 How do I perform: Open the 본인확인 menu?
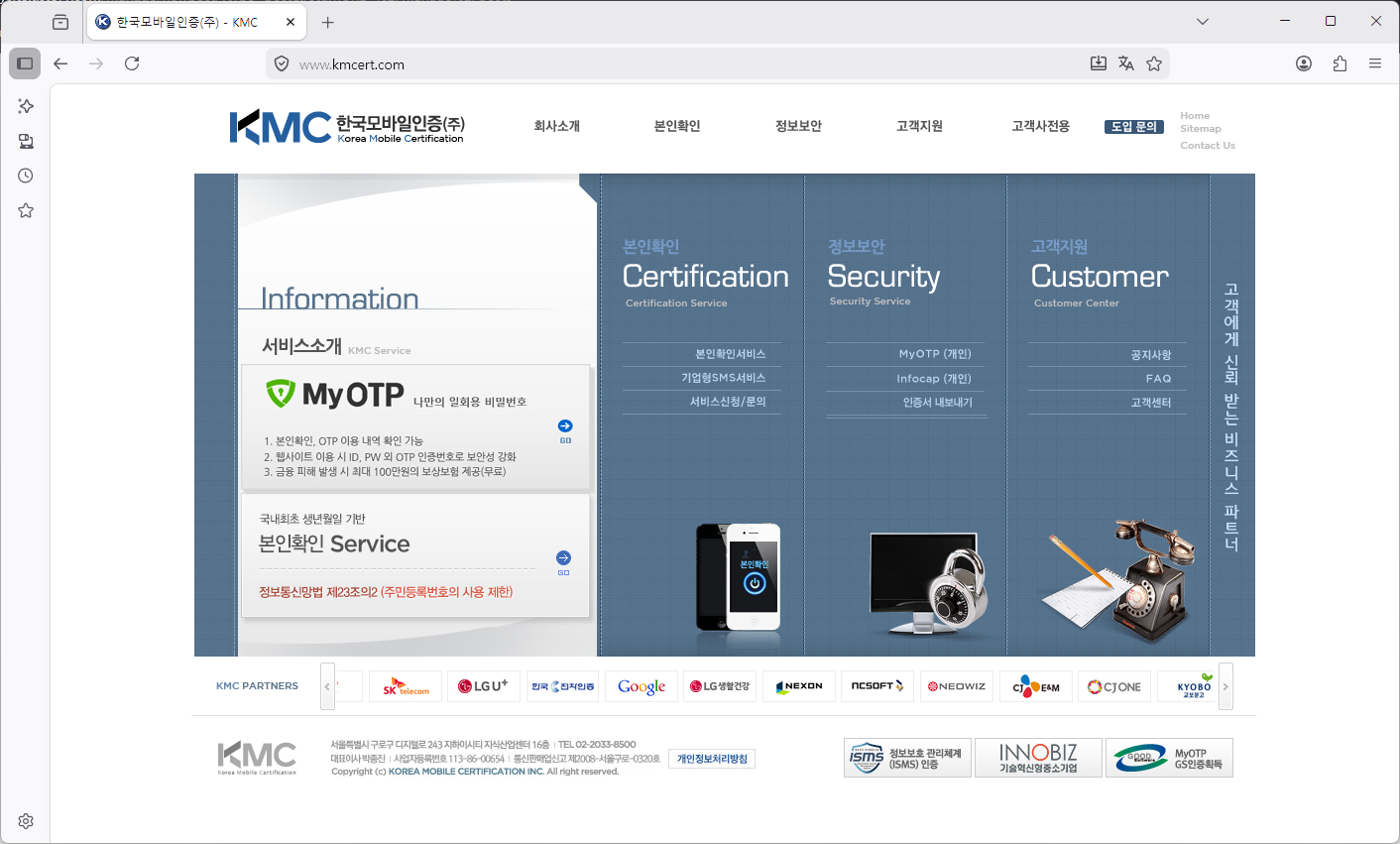pyautogui.click(x=677, y=126)
